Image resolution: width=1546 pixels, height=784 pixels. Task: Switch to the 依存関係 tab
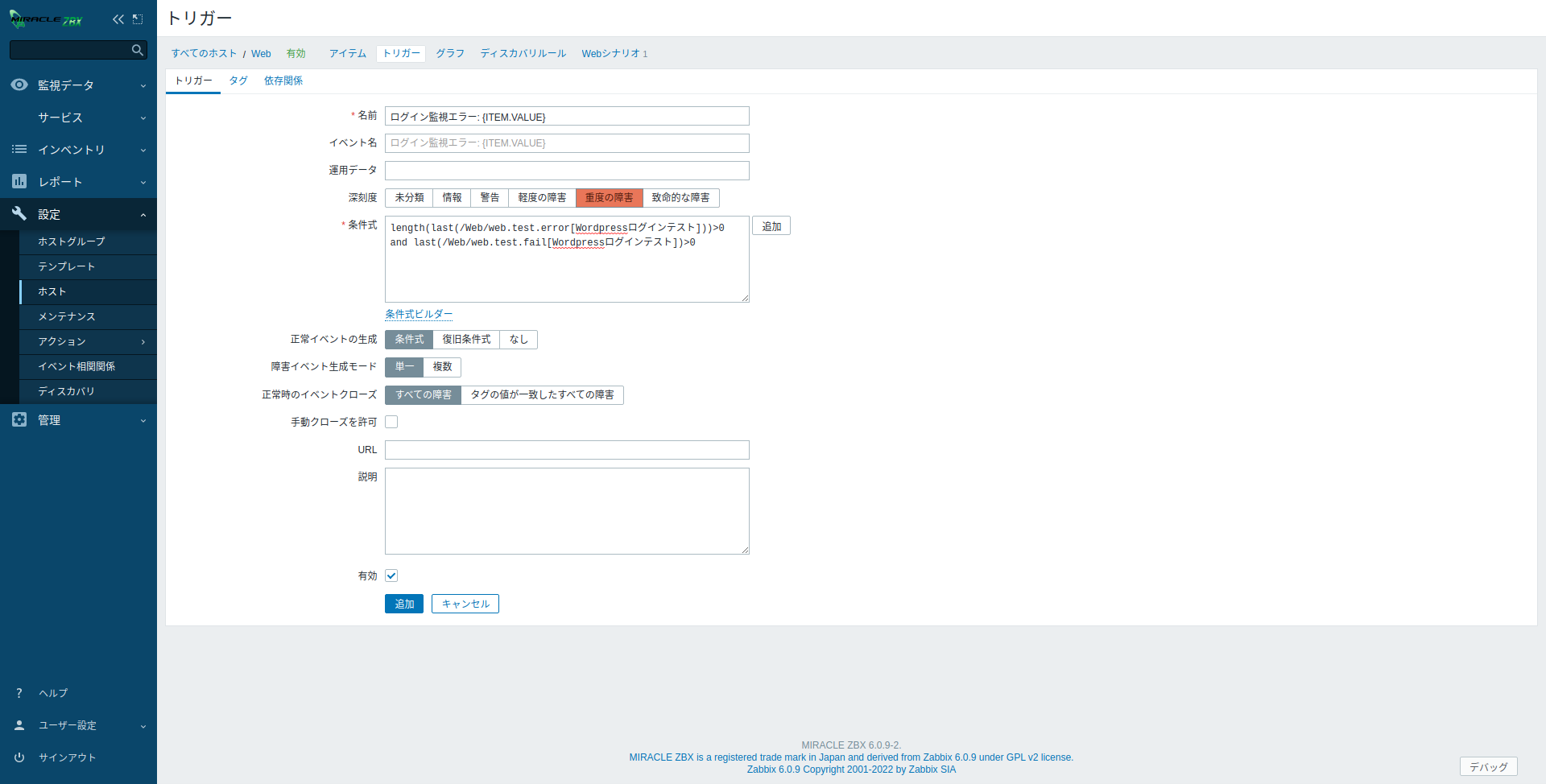point(283,80)
